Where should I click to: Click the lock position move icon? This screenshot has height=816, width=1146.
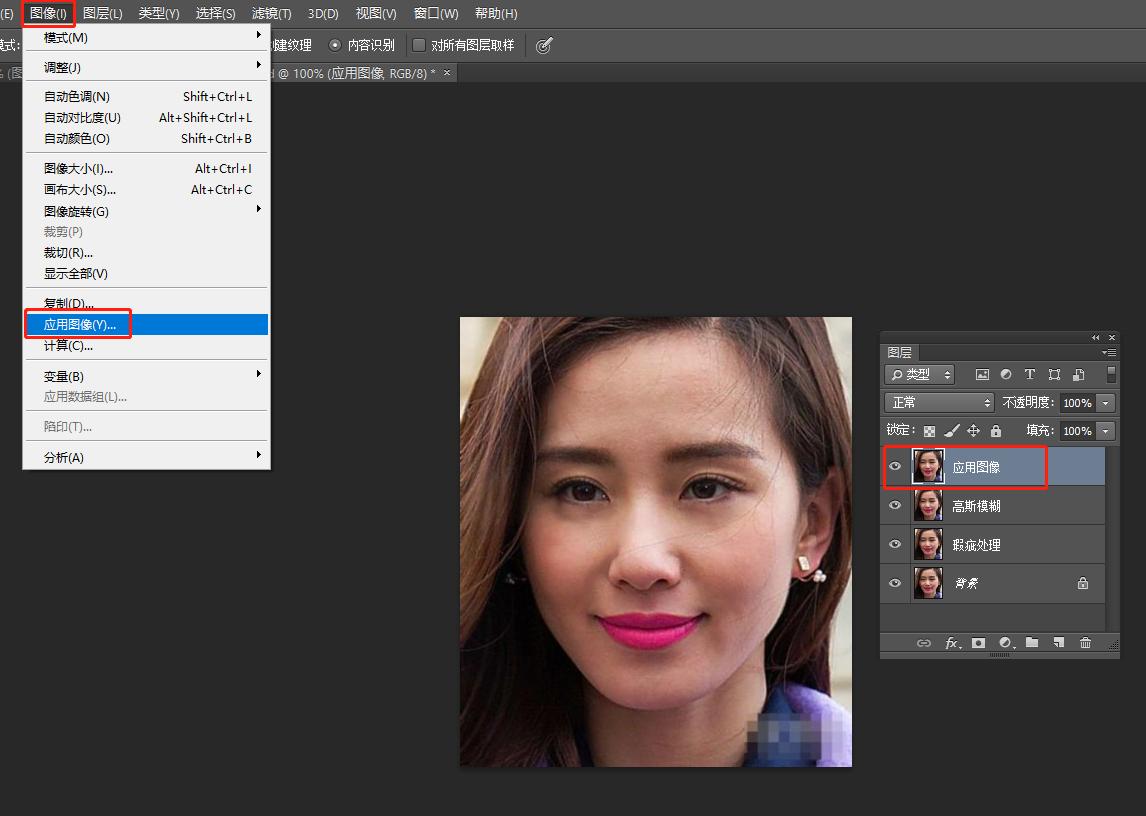[973, 431]
